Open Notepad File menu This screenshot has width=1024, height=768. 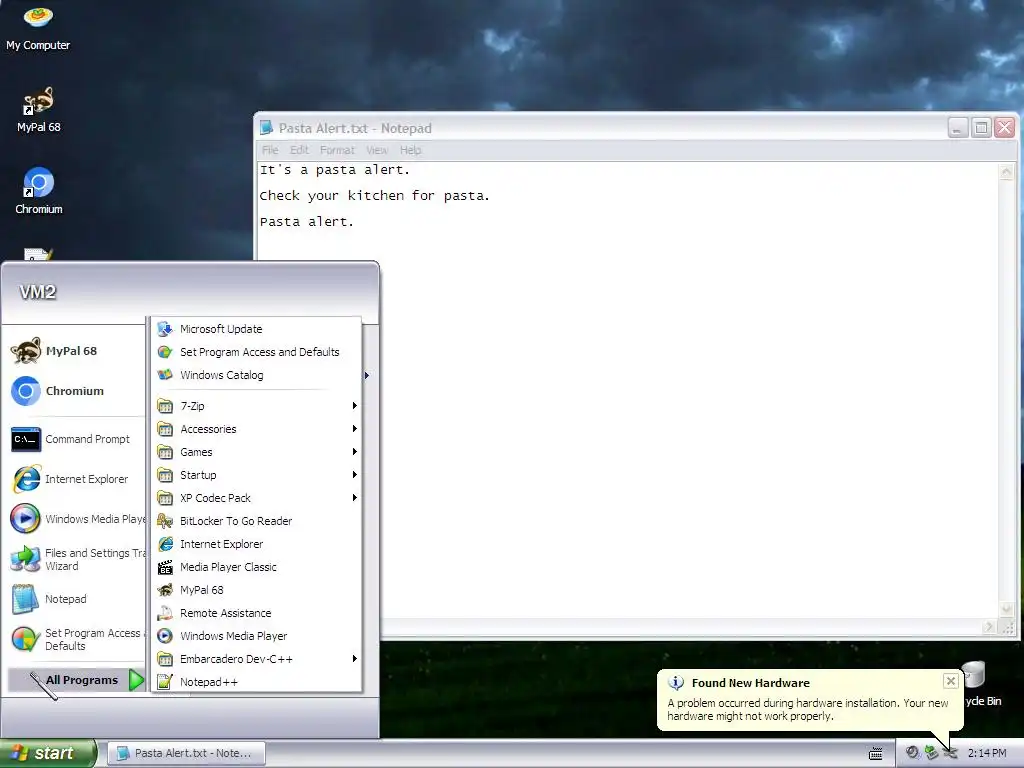click(x=270, y=150)
